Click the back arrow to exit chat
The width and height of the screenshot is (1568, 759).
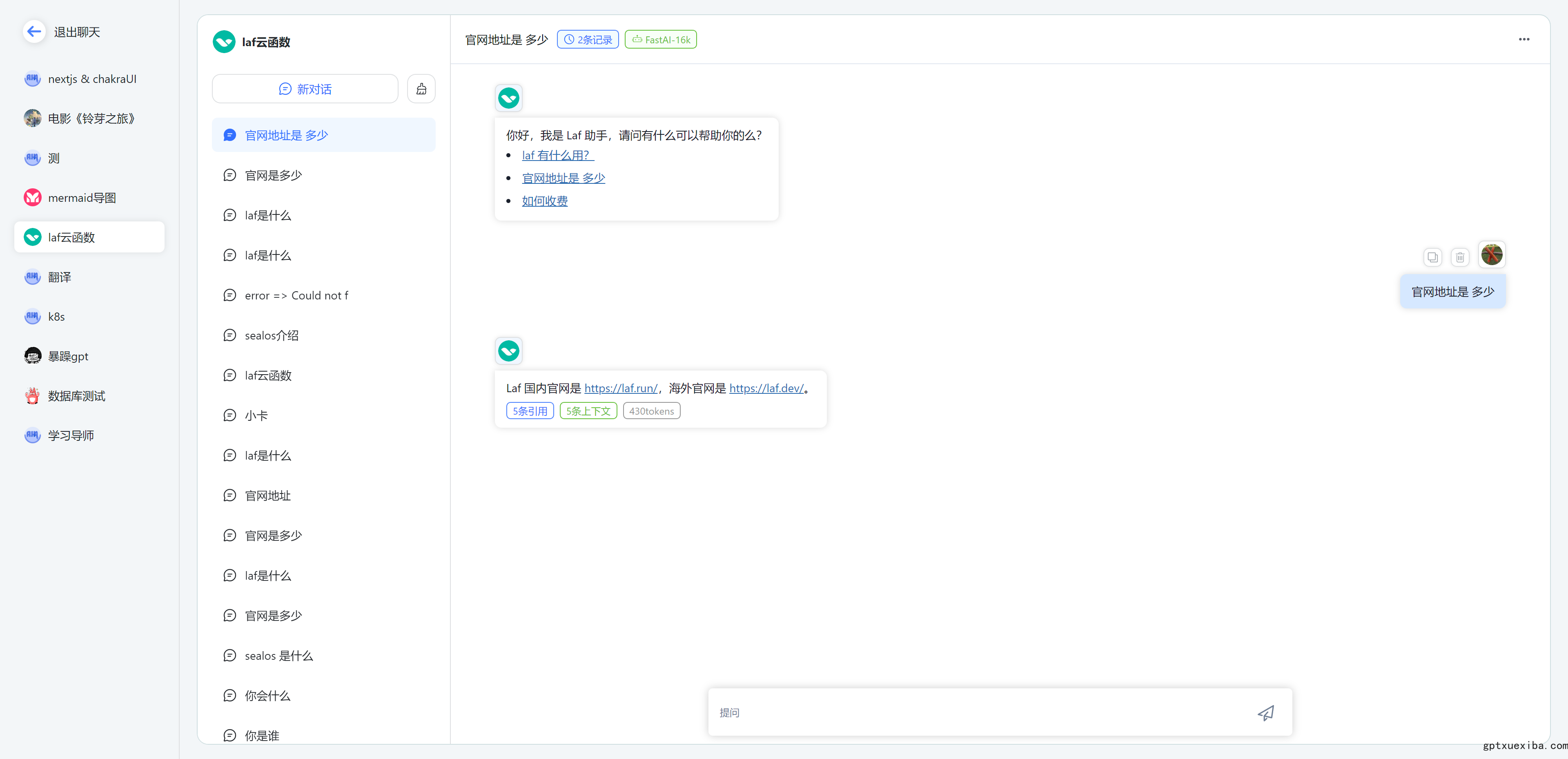(x=34, y=31)
